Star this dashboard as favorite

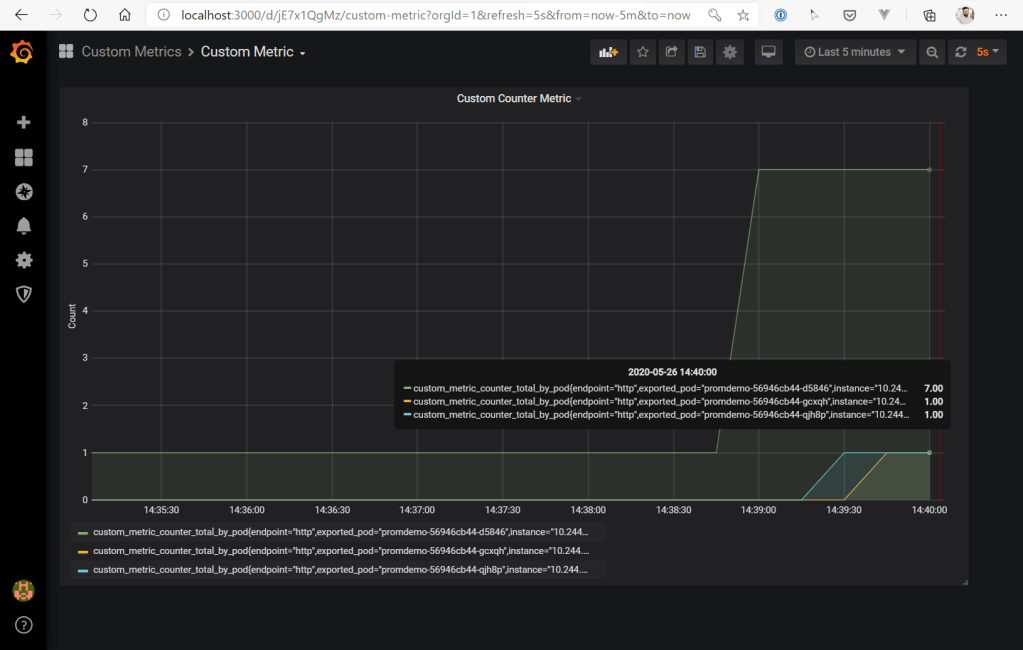point(643,52)
